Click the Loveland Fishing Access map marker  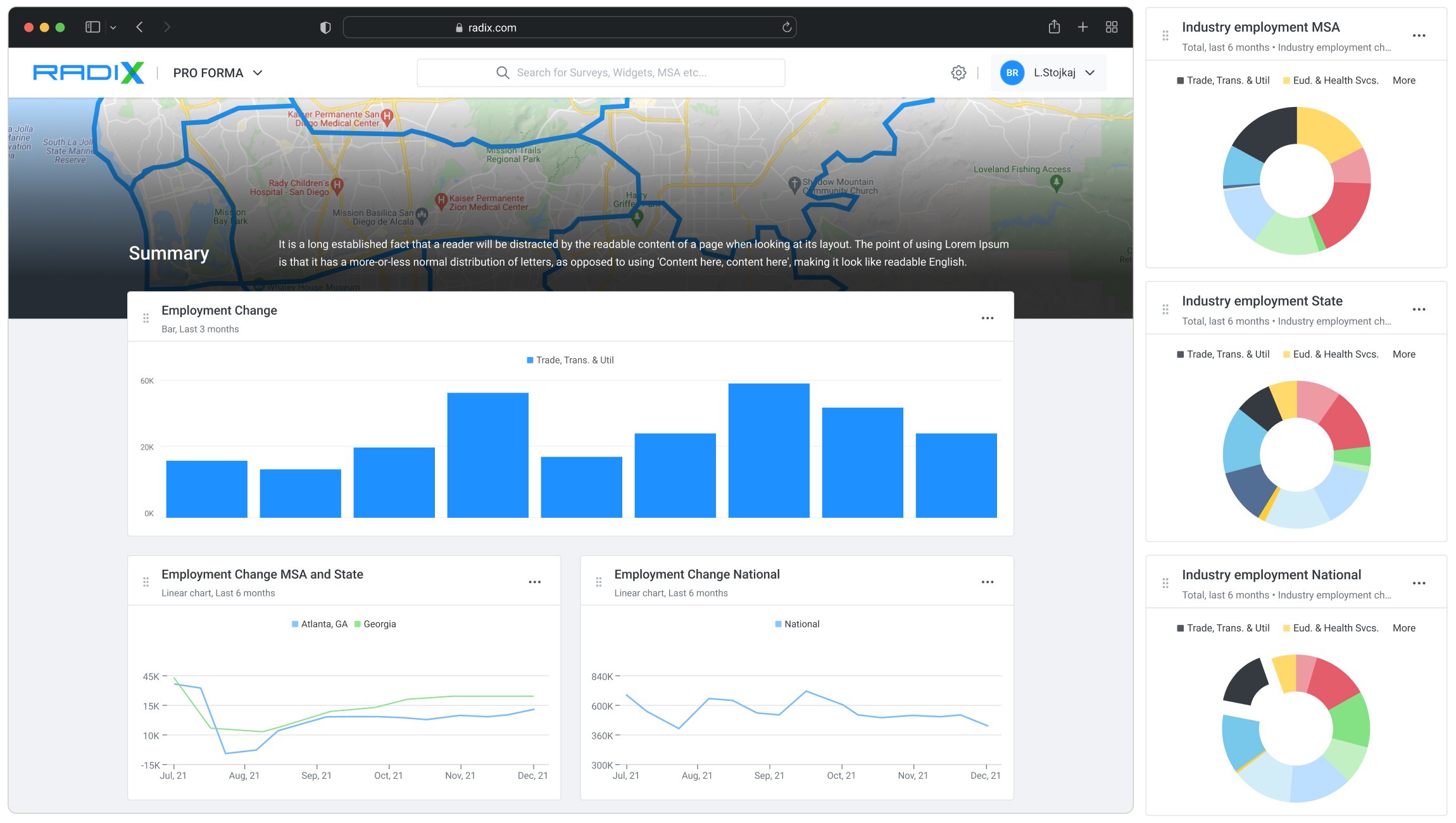(x=1056, y=183)
